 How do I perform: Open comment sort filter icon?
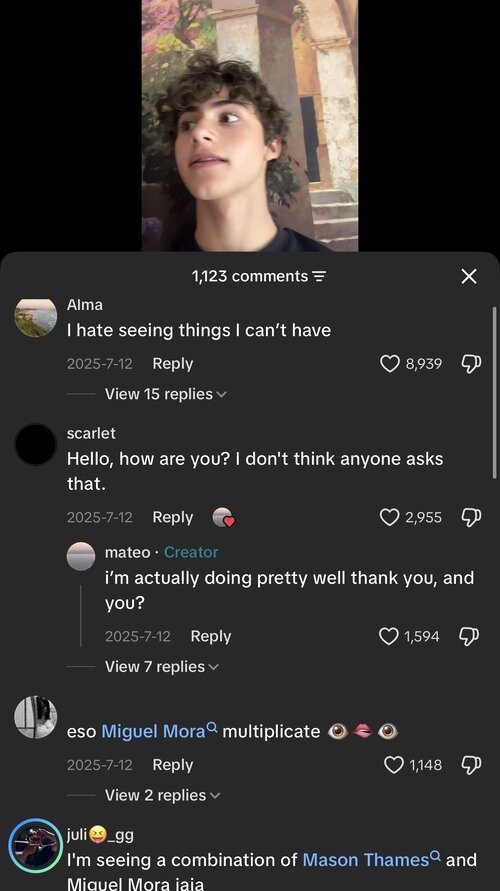pyautogui.click(x=320, y=277)
